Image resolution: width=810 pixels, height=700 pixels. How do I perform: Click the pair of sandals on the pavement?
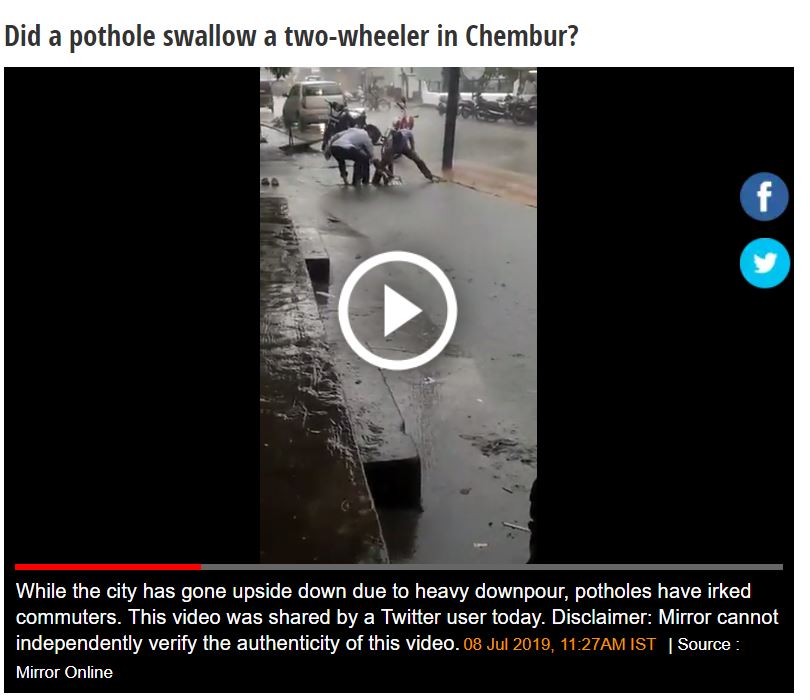pos(270,181)
